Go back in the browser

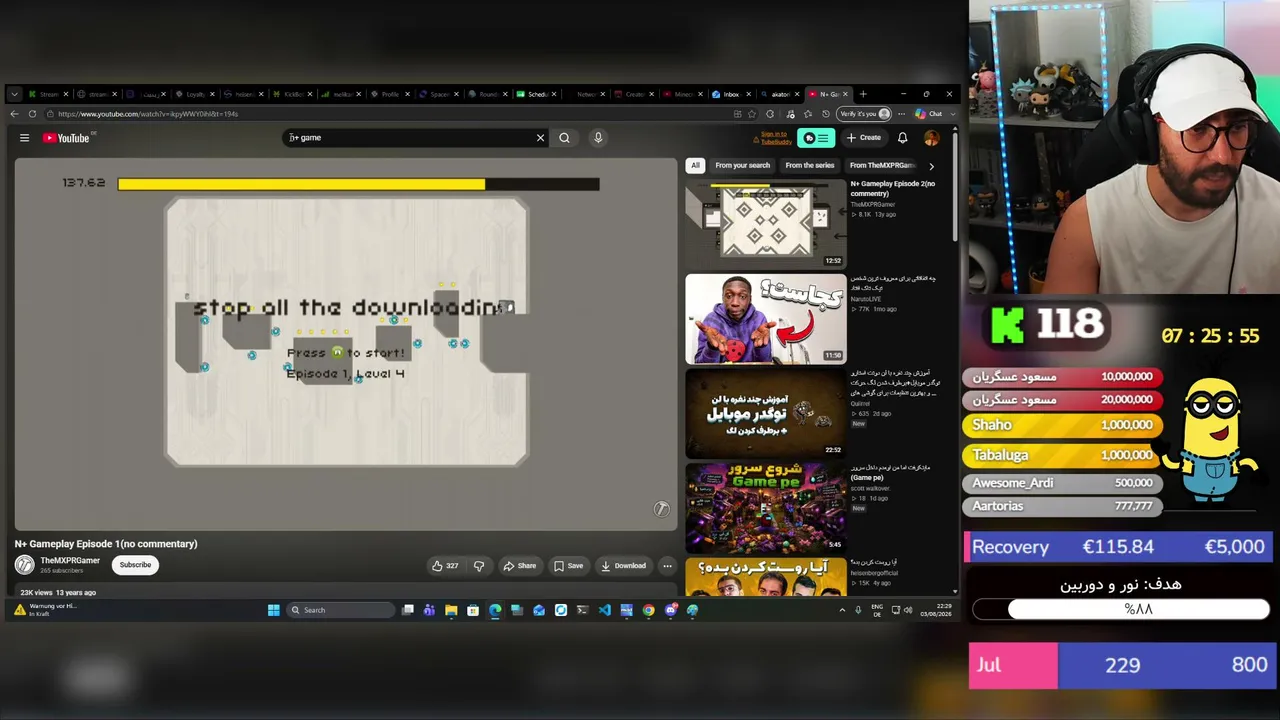14,114
